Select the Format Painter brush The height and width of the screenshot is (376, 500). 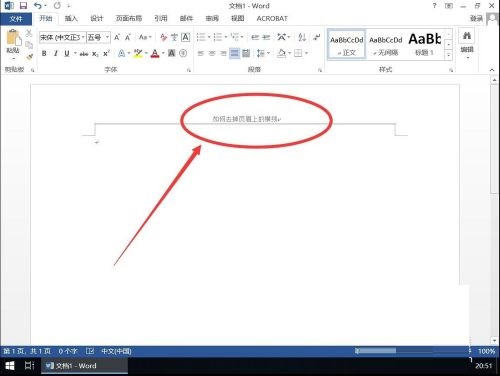29,57
